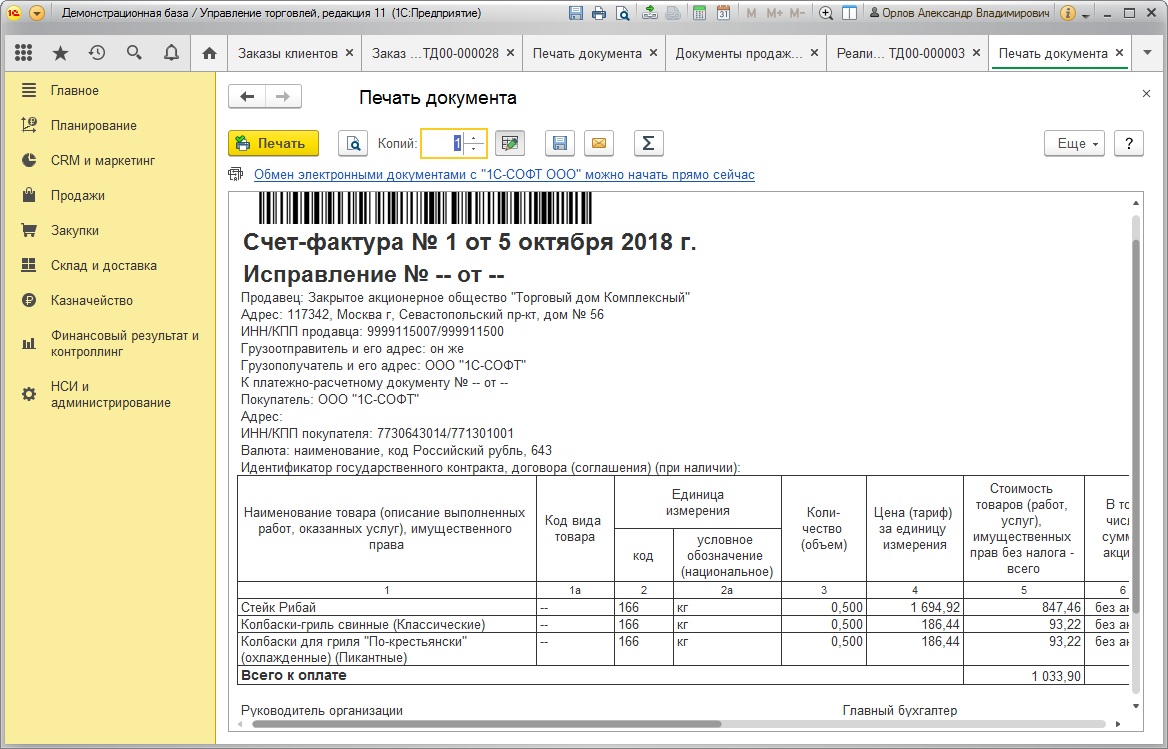Expand the open tabs list arrow
Screen dimensions: 1168x749
1147,53
